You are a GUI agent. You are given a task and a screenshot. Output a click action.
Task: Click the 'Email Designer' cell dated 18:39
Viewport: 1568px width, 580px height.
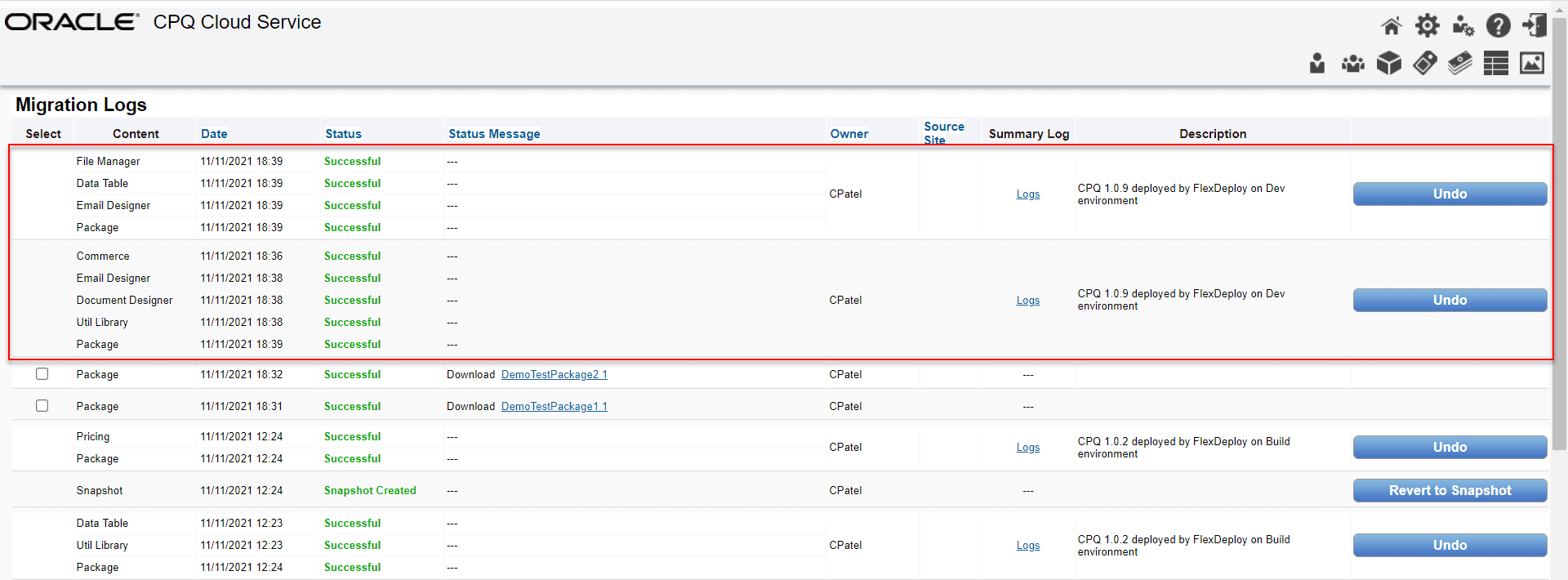114,206
